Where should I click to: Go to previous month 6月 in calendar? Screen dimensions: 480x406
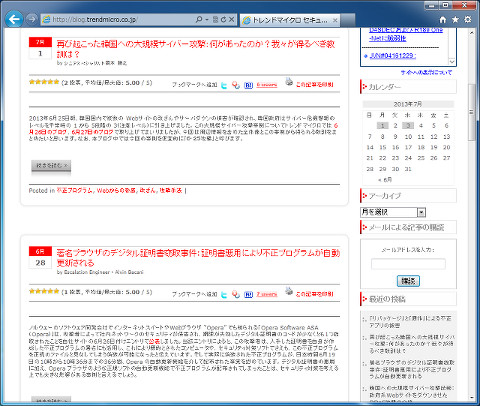pyautogui.click(x=385, y=180)
